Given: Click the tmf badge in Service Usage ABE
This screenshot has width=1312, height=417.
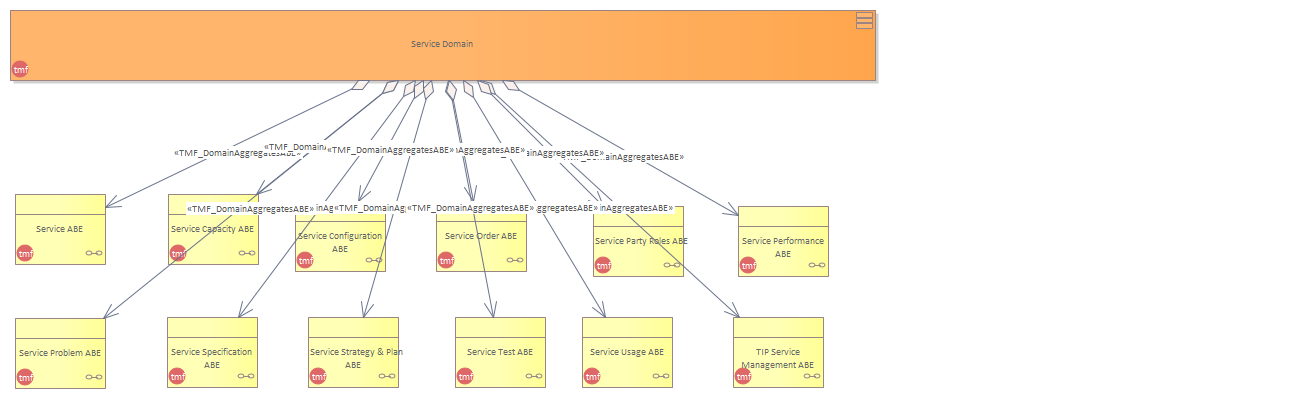Looking at the screenshot, I should tap(592, 377).
